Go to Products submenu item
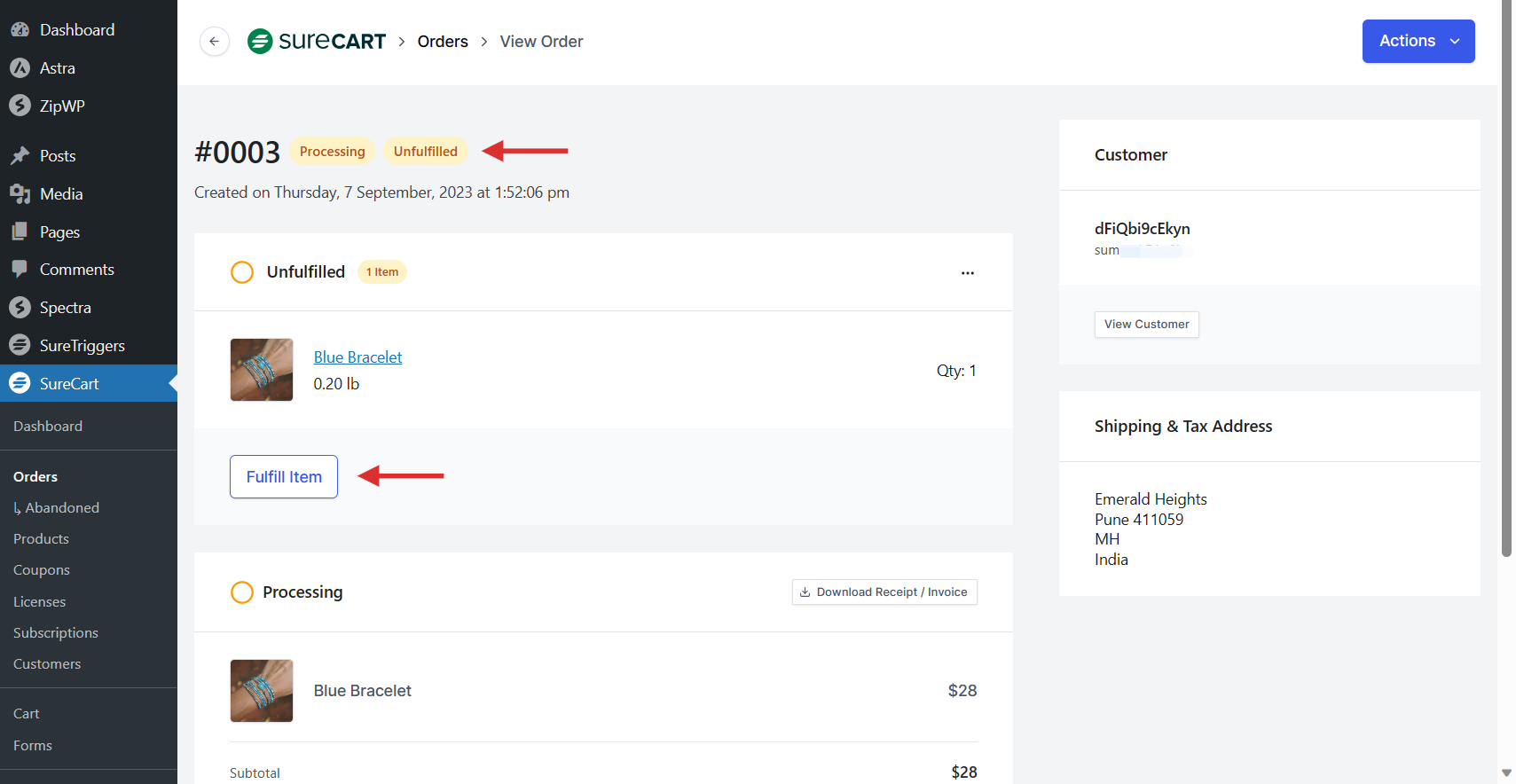Image resolution: width=1516 pixels, height=784 pixels. [41, 539]
